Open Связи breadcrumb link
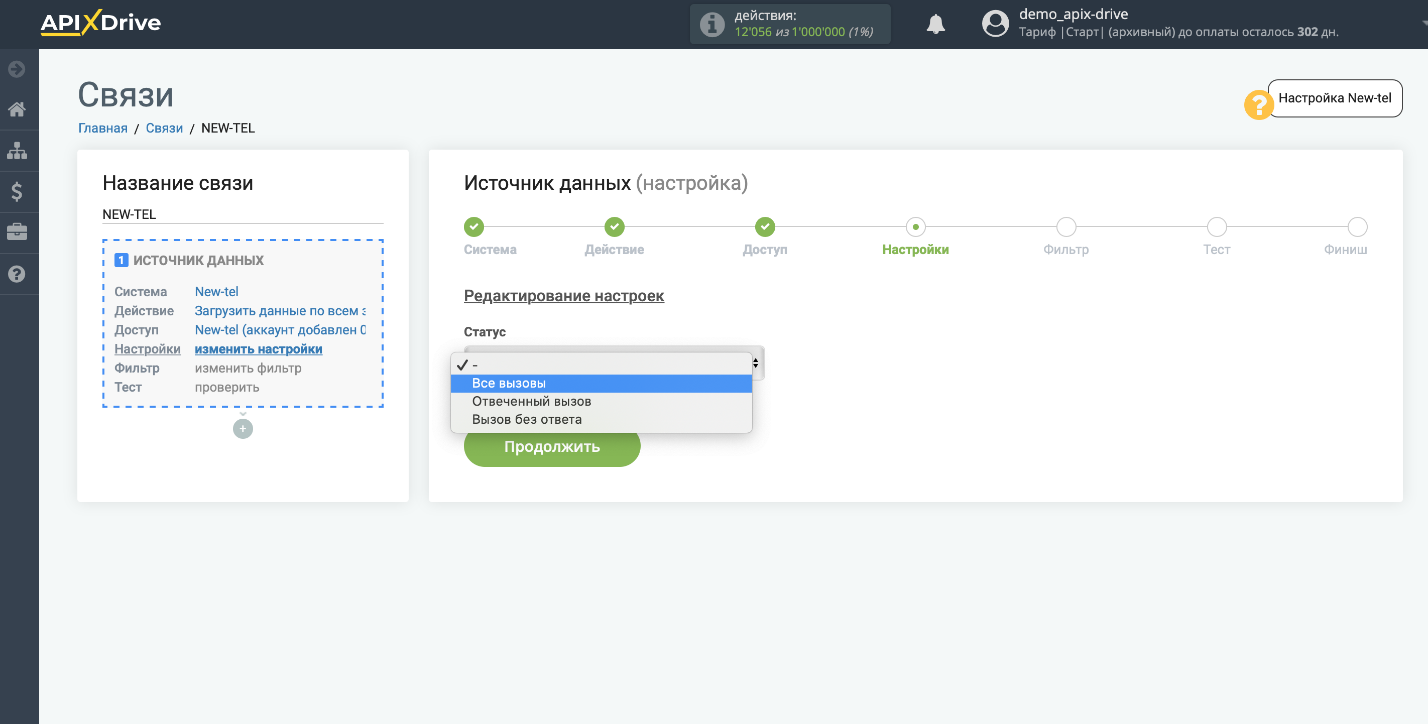The height and width of the screenshot is (724, 1428). (x=164, y=128)
